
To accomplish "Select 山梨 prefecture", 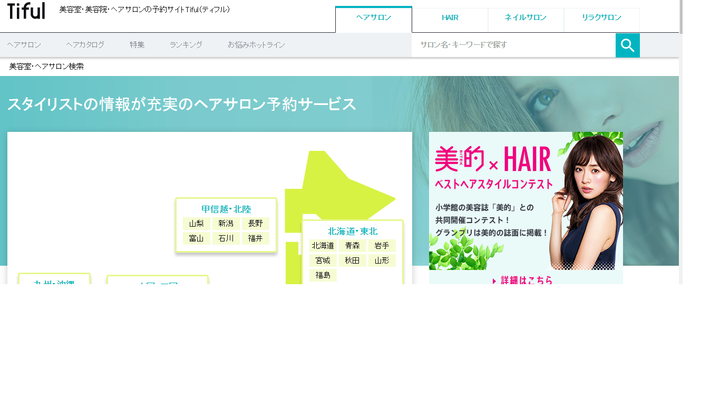I will [x=196, y=224].
